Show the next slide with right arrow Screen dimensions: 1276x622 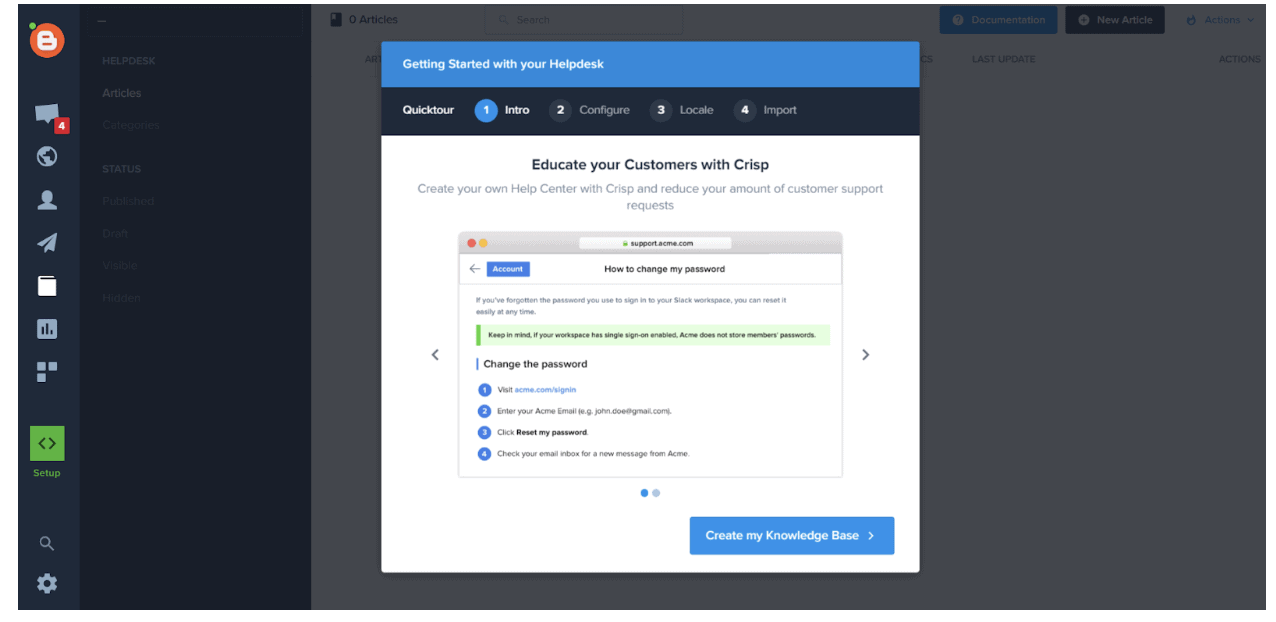[866, 355]
